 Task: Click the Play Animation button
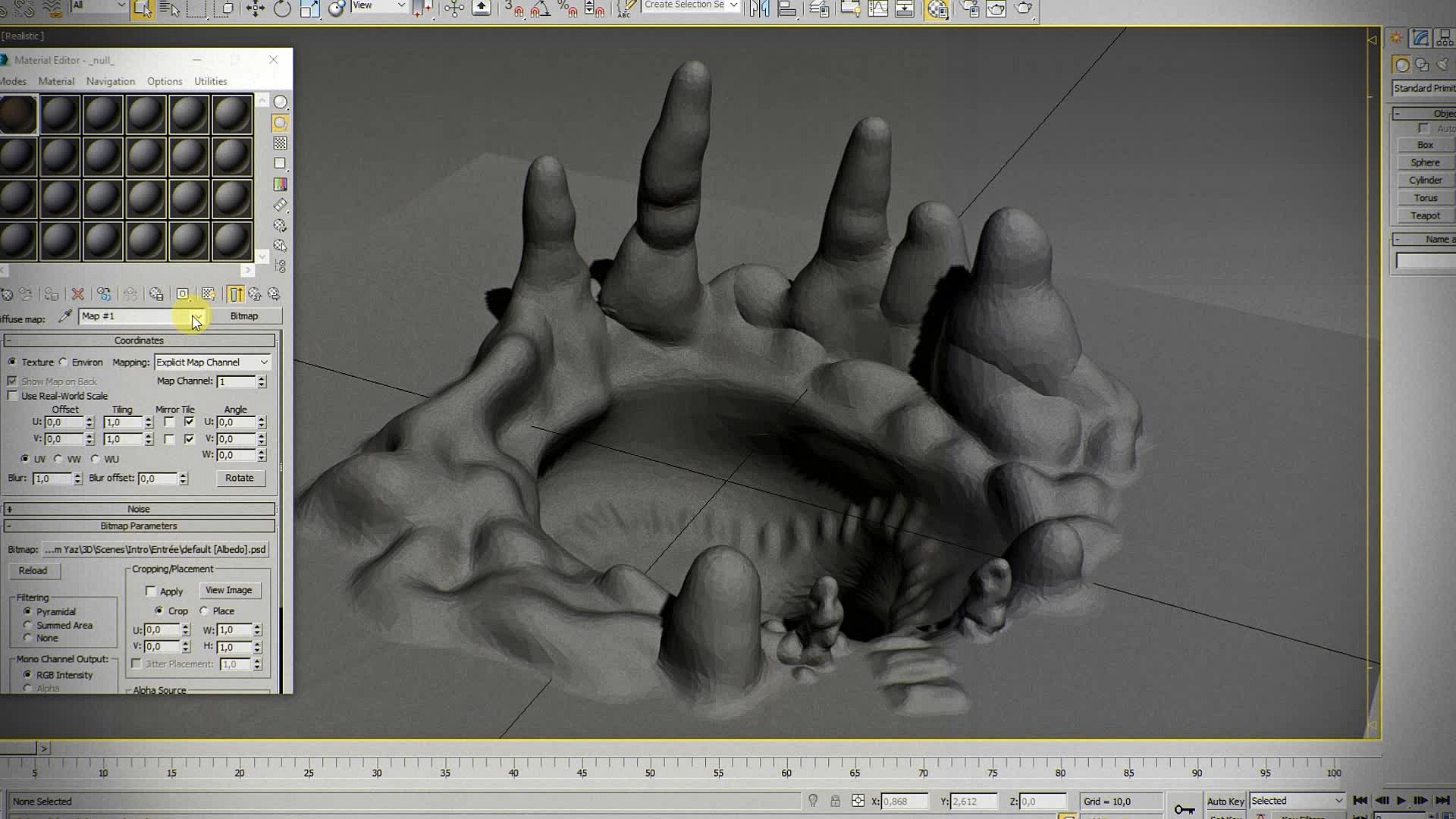click(x=1401, y=801)
